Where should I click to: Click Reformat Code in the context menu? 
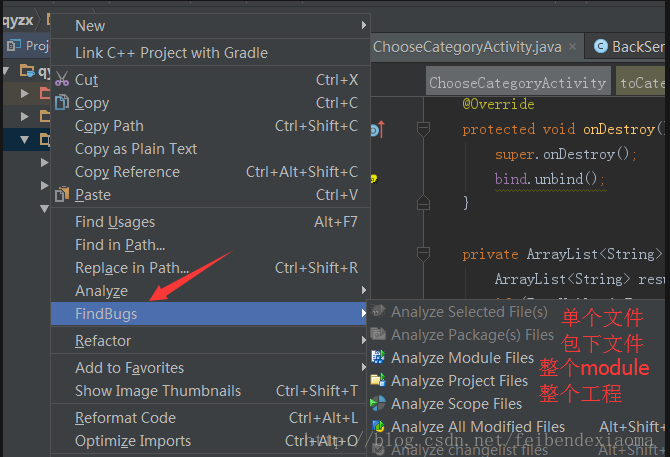tap(125, 418)
